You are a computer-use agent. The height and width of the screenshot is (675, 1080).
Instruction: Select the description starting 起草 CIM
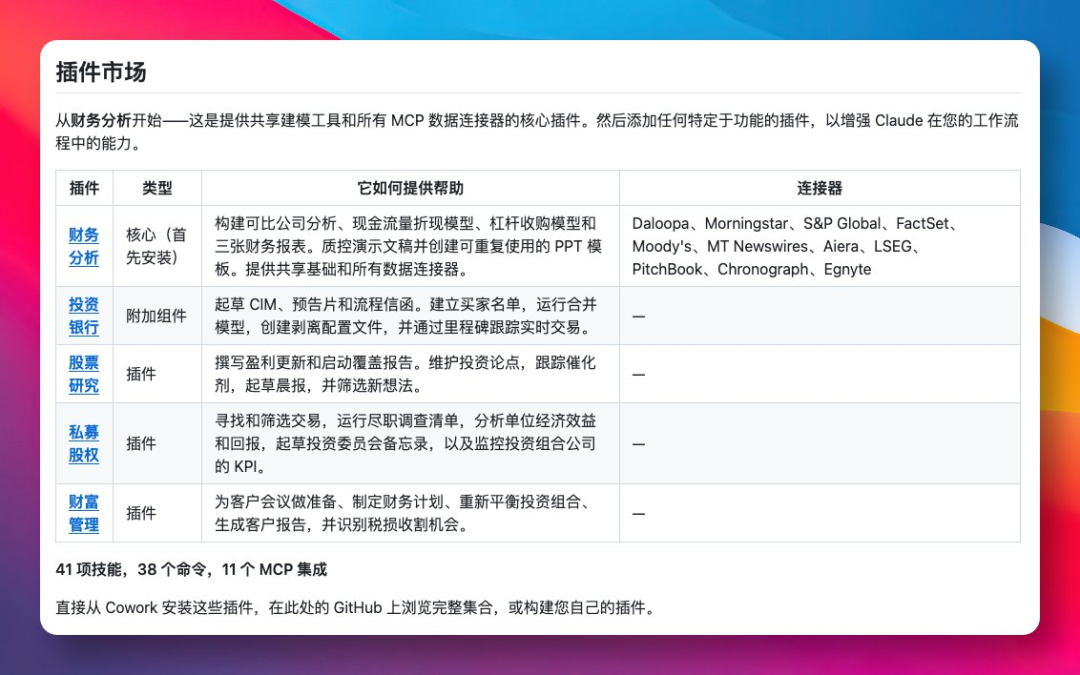coord(406,315)
